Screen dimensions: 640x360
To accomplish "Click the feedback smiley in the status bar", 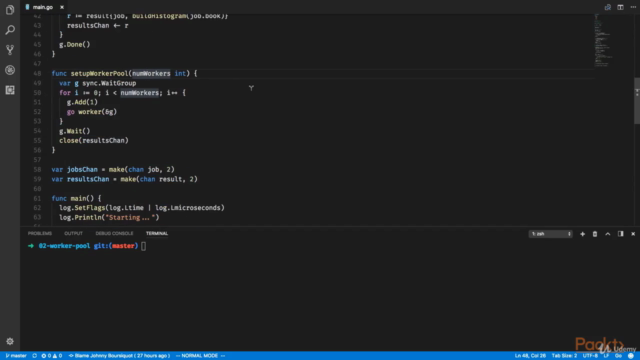I will pyautogui.click(x=631, y=356).
